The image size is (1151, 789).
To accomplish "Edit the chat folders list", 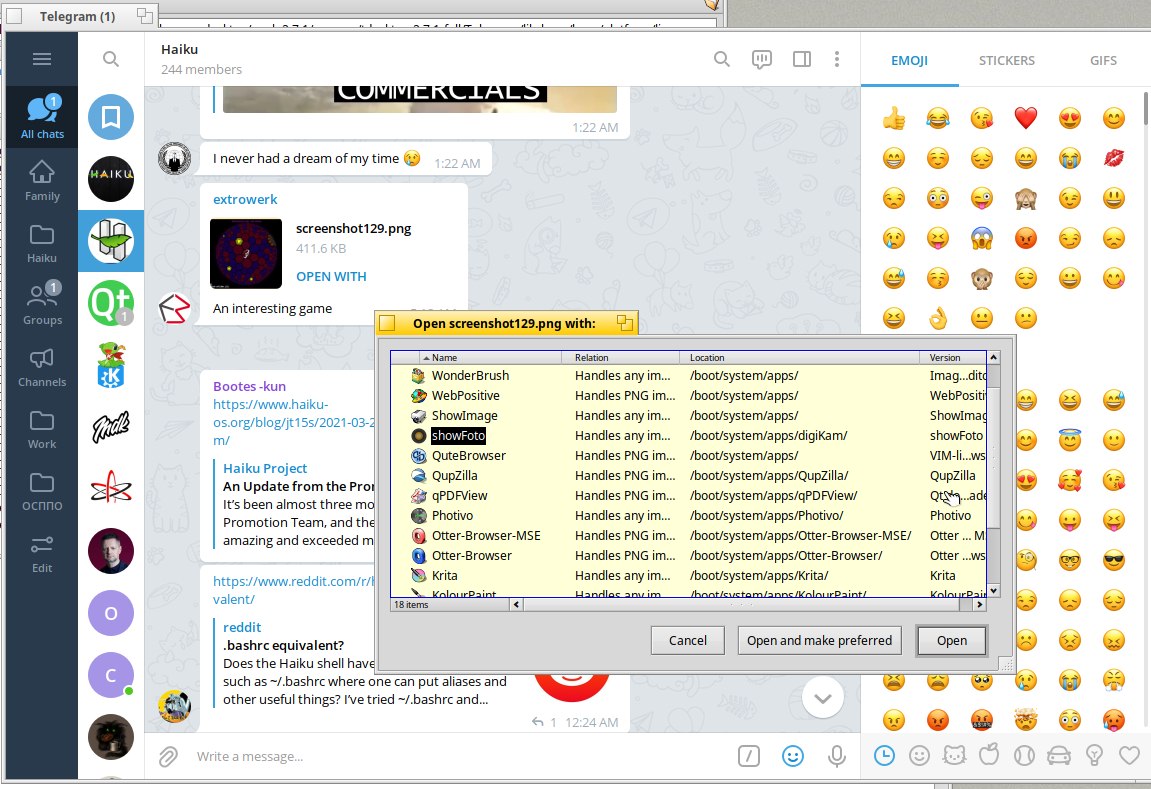I will click(42, 552).
